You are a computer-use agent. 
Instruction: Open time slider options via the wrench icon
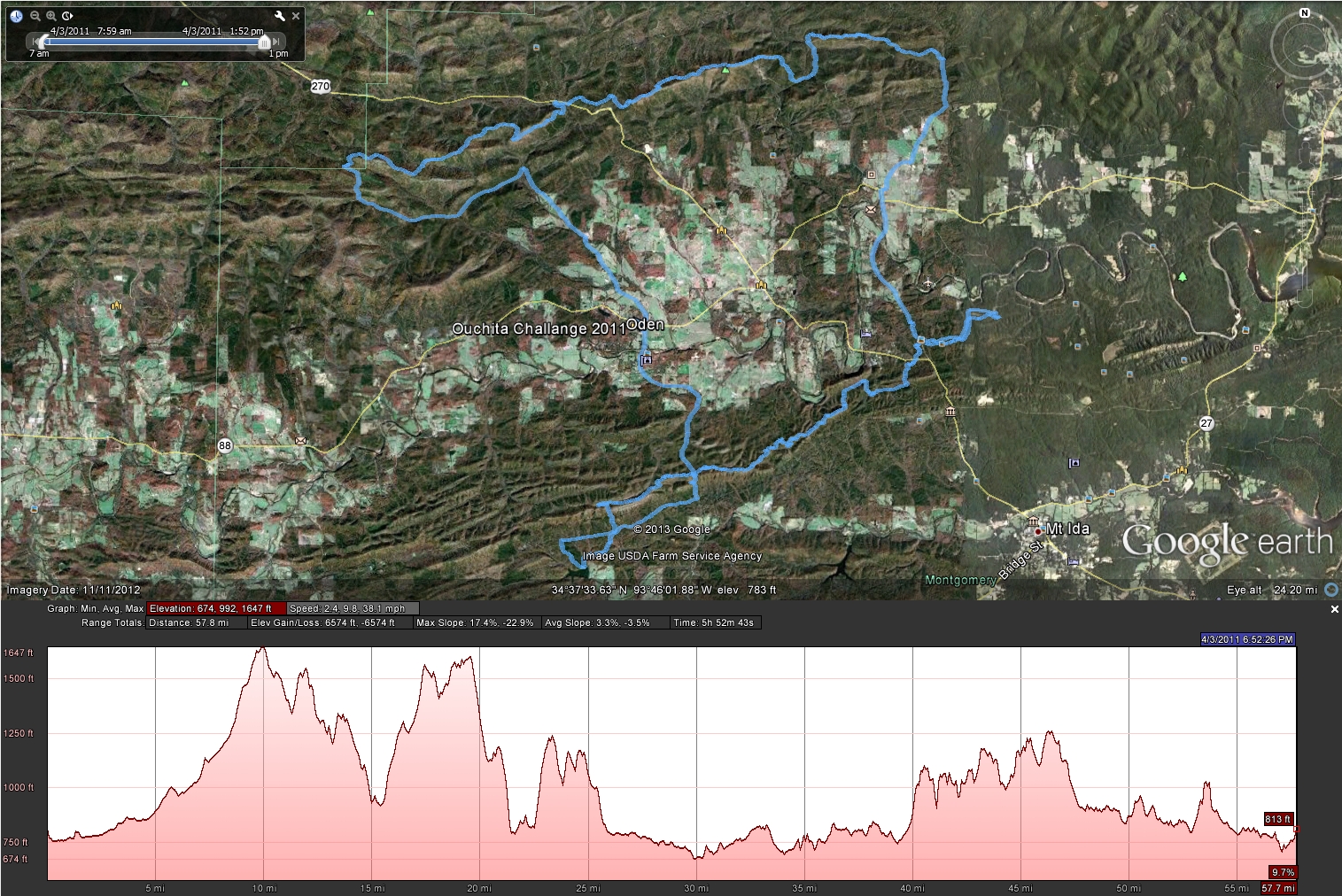pyautogui.click(x=280, y=15)
